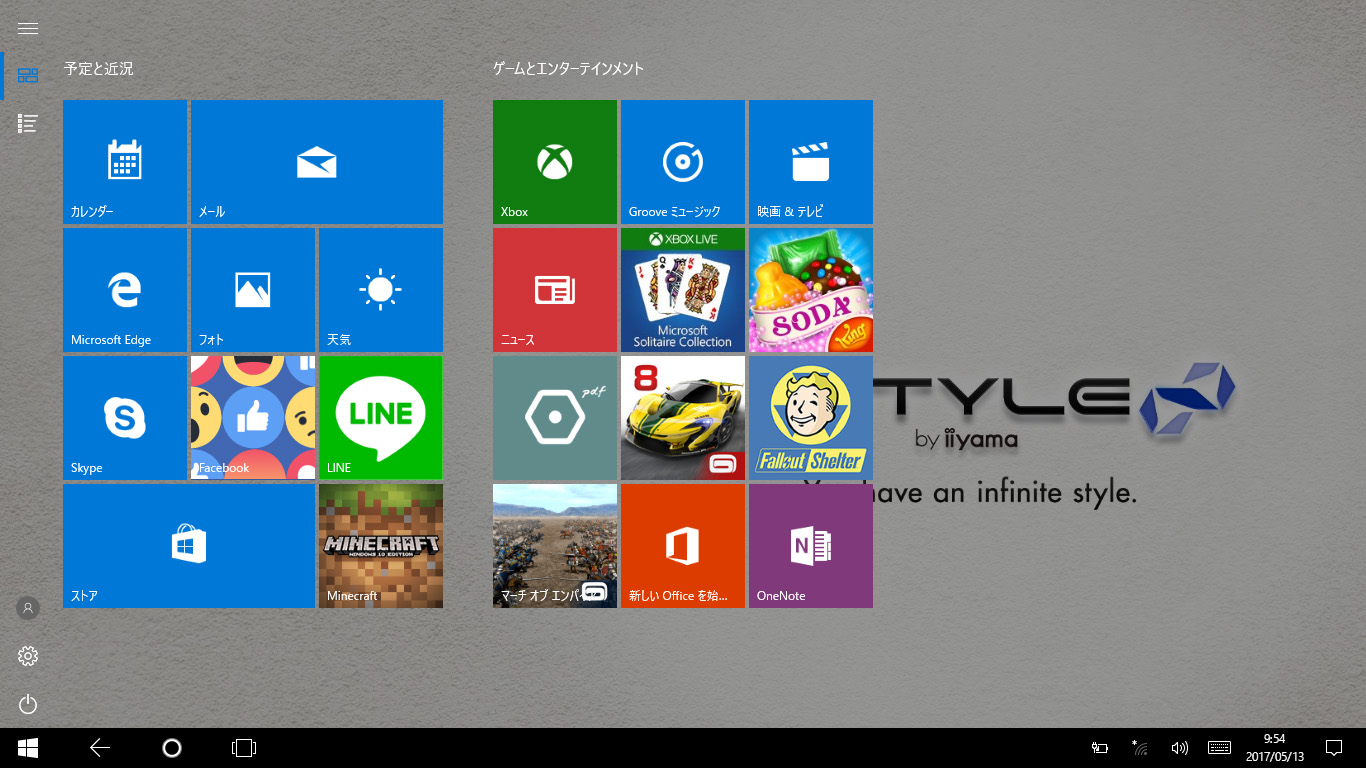
Task: Open Groove ミュージック tile
Action: pos(683,161)
